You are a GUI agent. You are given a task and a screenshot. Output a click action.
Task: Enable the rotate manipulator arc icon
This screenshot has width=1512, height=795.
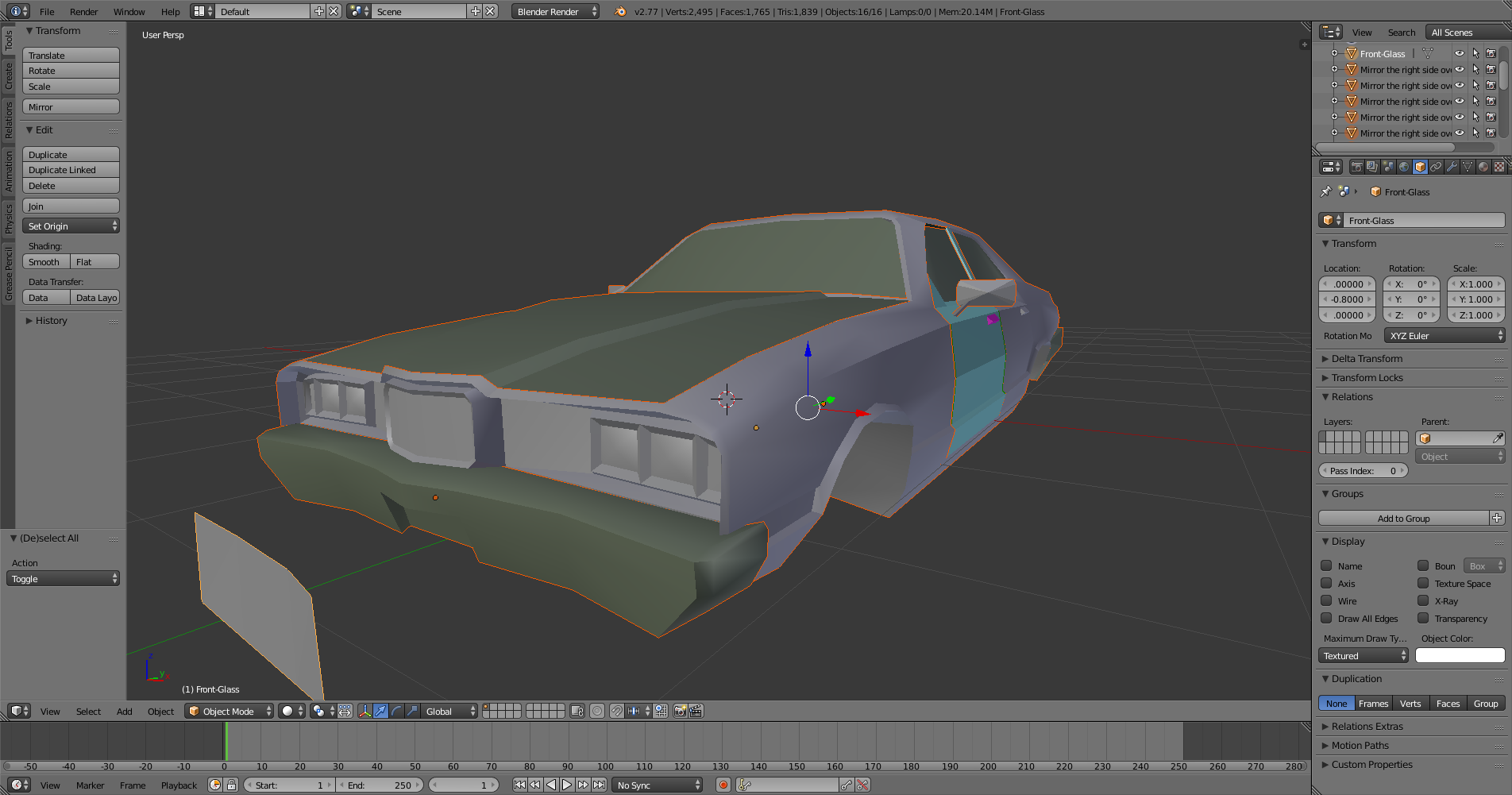(x=396, y=711)
